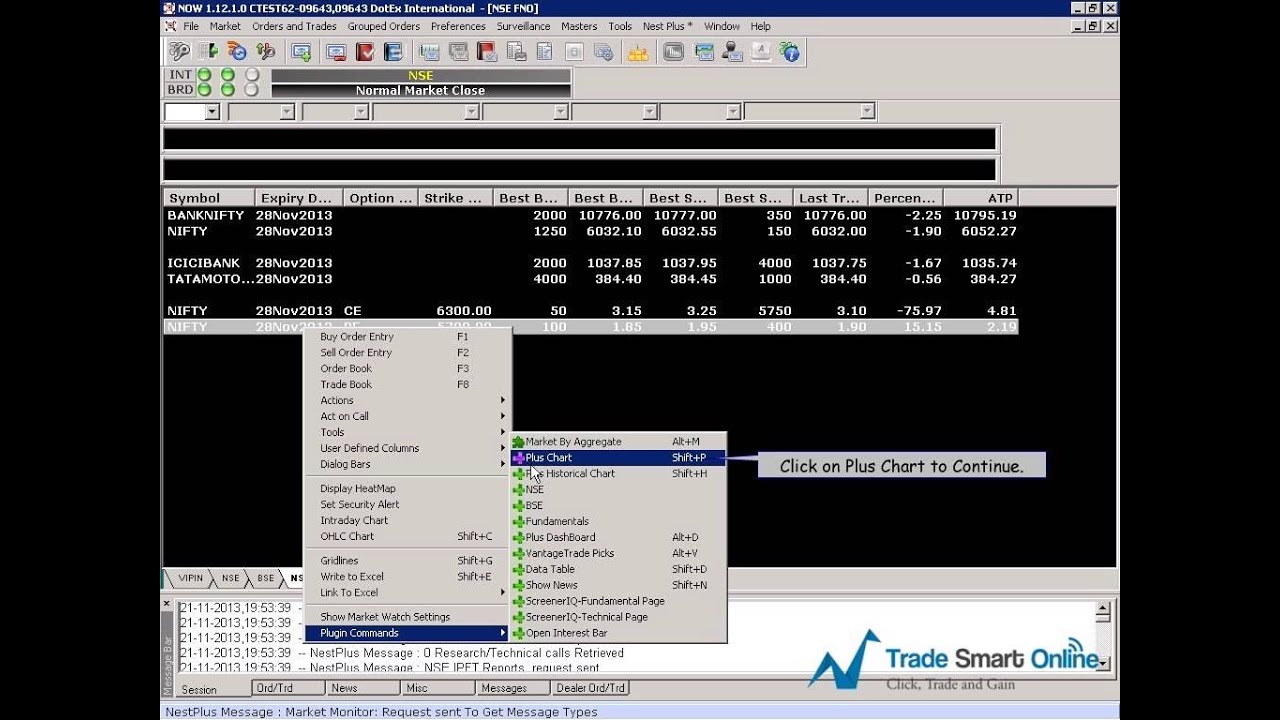Switch to the BSE market watch tab
Viewport: 1280px width, 720px height.
tap(265, 578)
